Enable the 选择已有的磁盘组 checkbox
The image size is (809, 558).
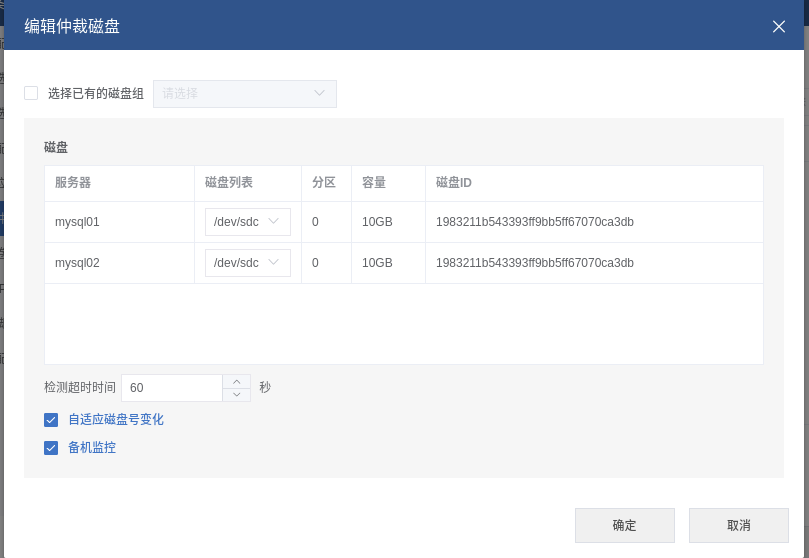31,93
